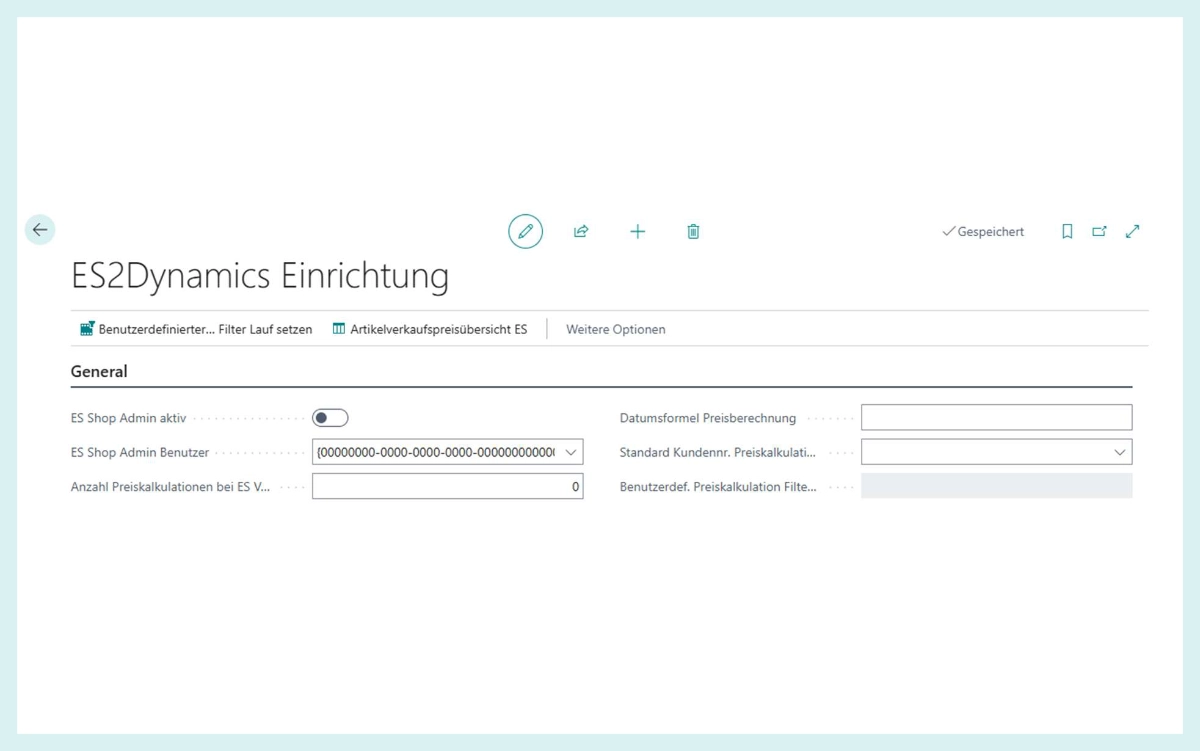Image resolution: width=1200 pixels, height=751 pixels.
Task: Click the back arrow button
Action: 40,230
